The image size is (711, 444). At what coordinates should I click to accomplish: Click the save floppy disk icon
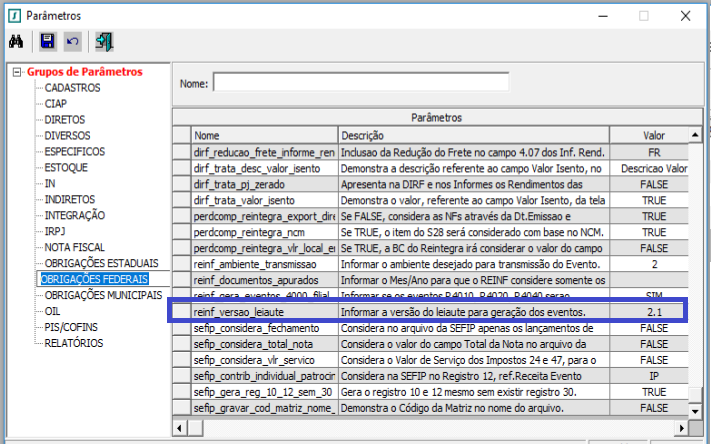click(x=47, y=42)
